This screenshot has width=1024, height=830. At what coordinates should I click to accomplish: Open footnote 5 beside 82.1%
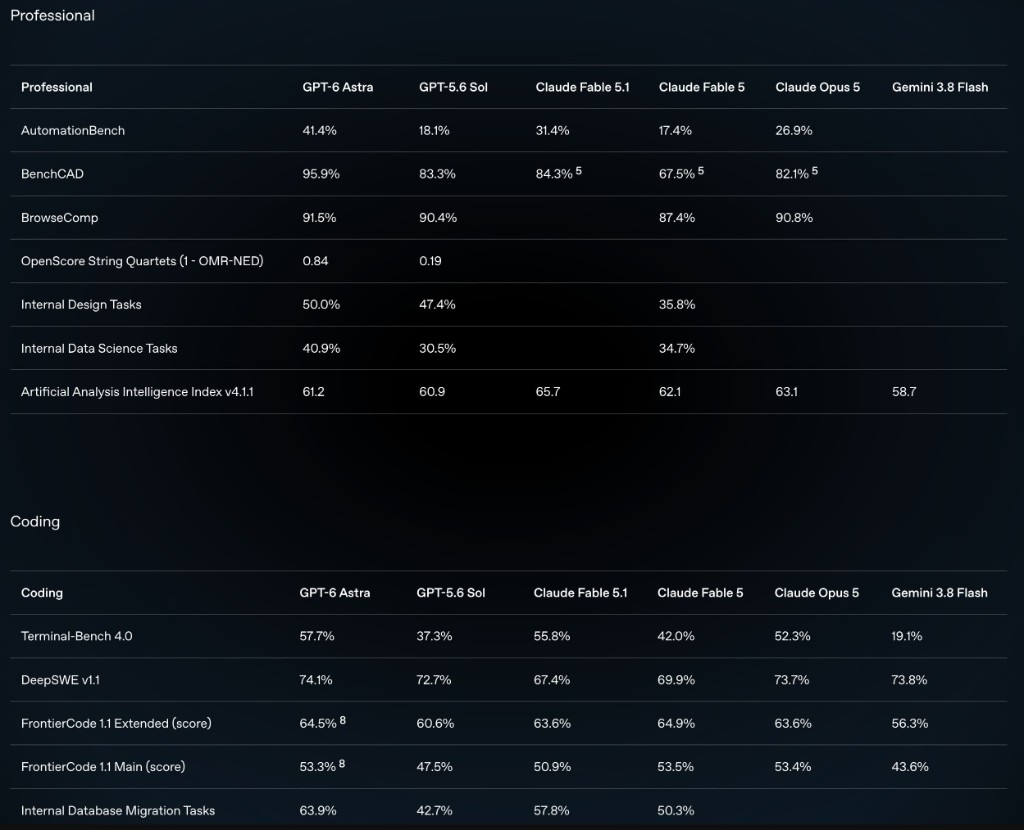(814, 170)
